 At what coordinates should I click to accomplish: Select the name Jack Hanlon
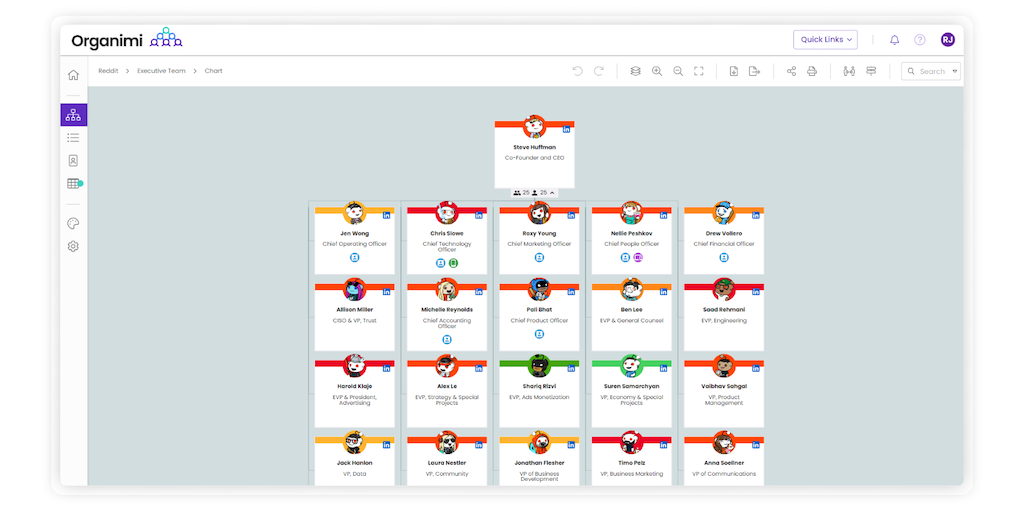click(x=355, y=462)
